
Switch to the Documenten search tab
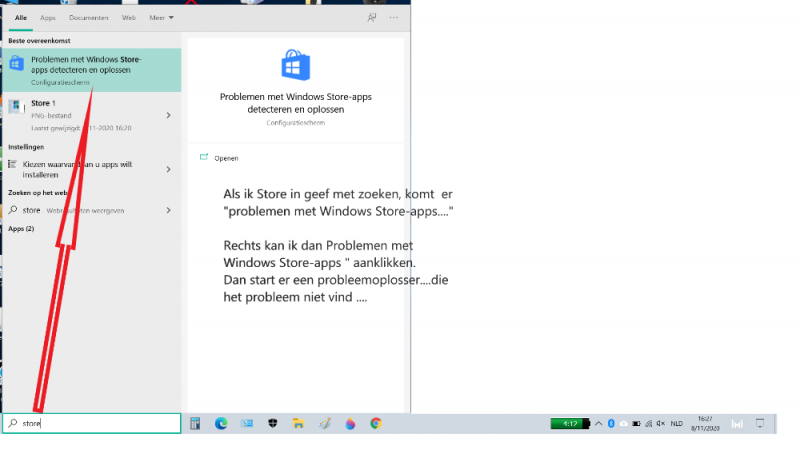88,18
